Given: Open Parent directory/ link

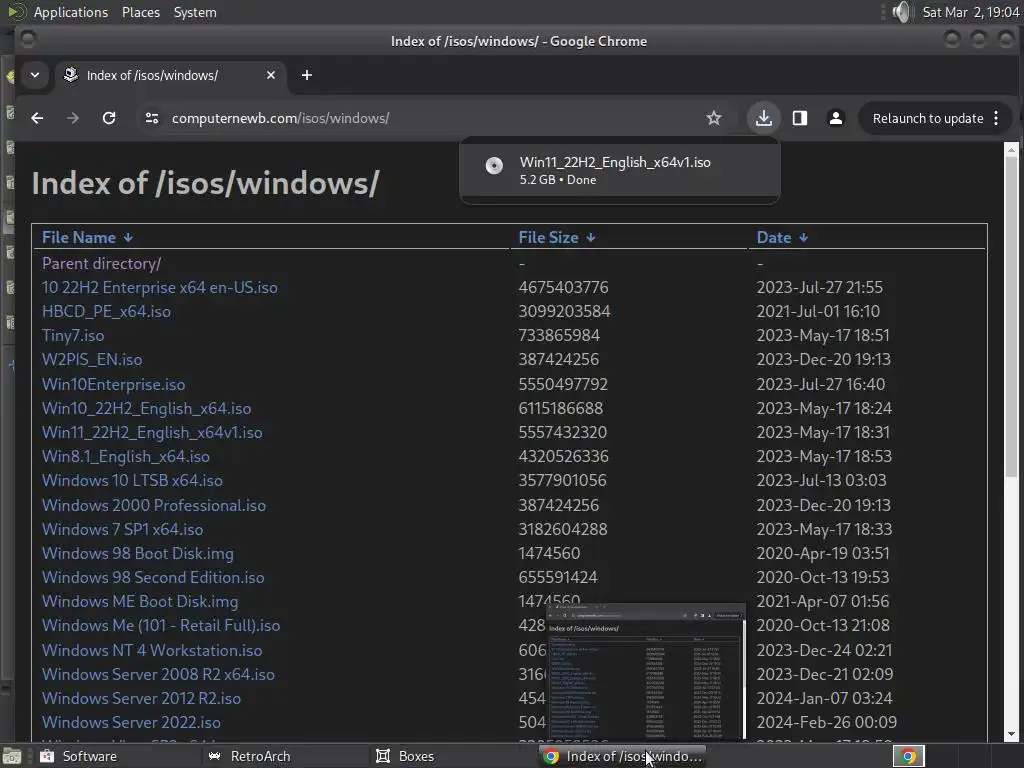Looking at the screenshot, I should pos(101,263).
